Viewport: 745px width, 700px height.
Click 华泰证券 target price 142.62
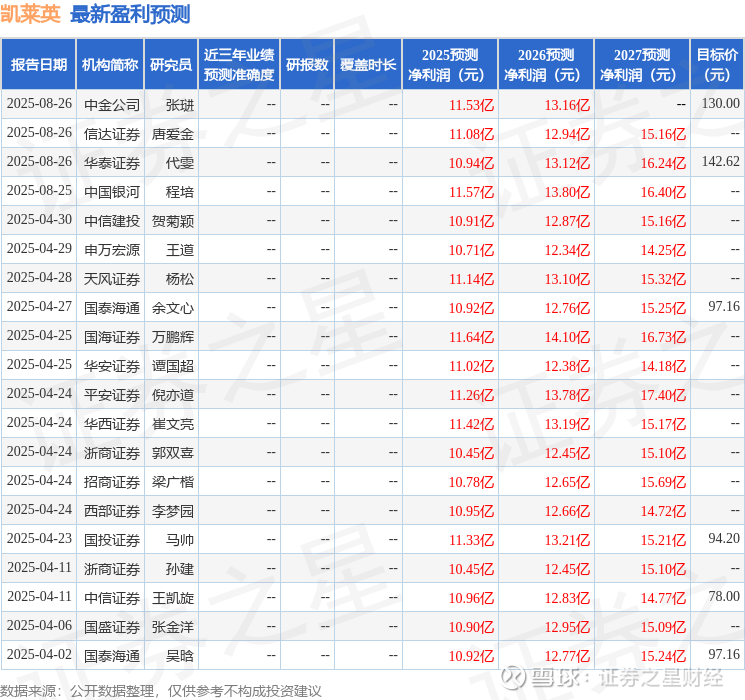click(x=720, y=162)
